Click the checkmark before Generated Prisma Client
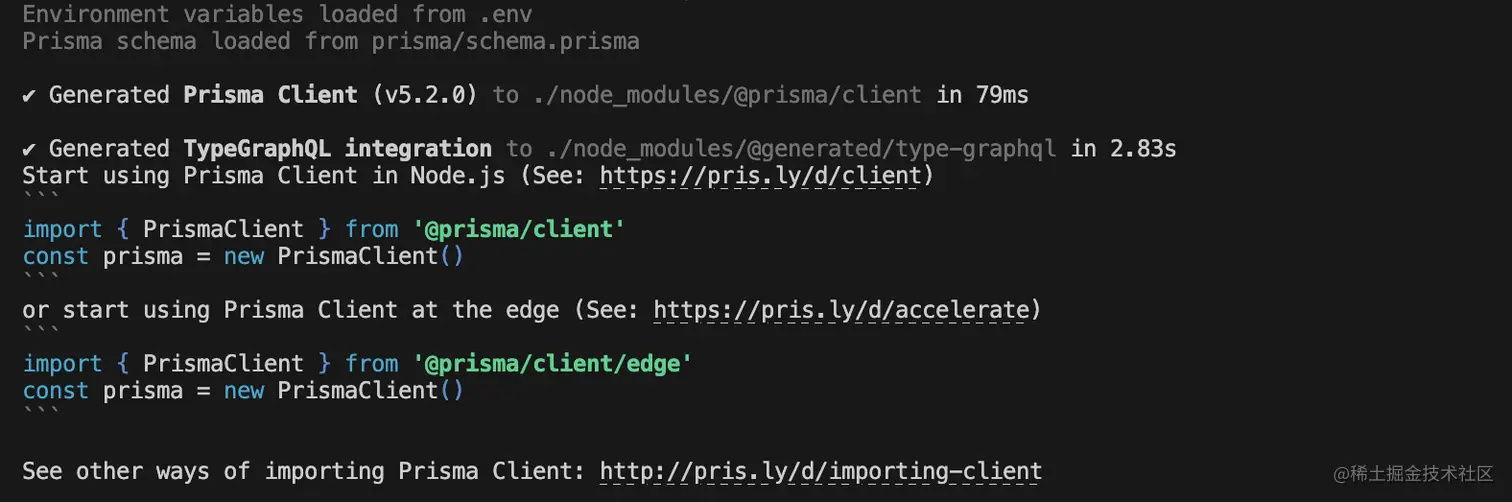1512x502 pixels. [29, 96]
